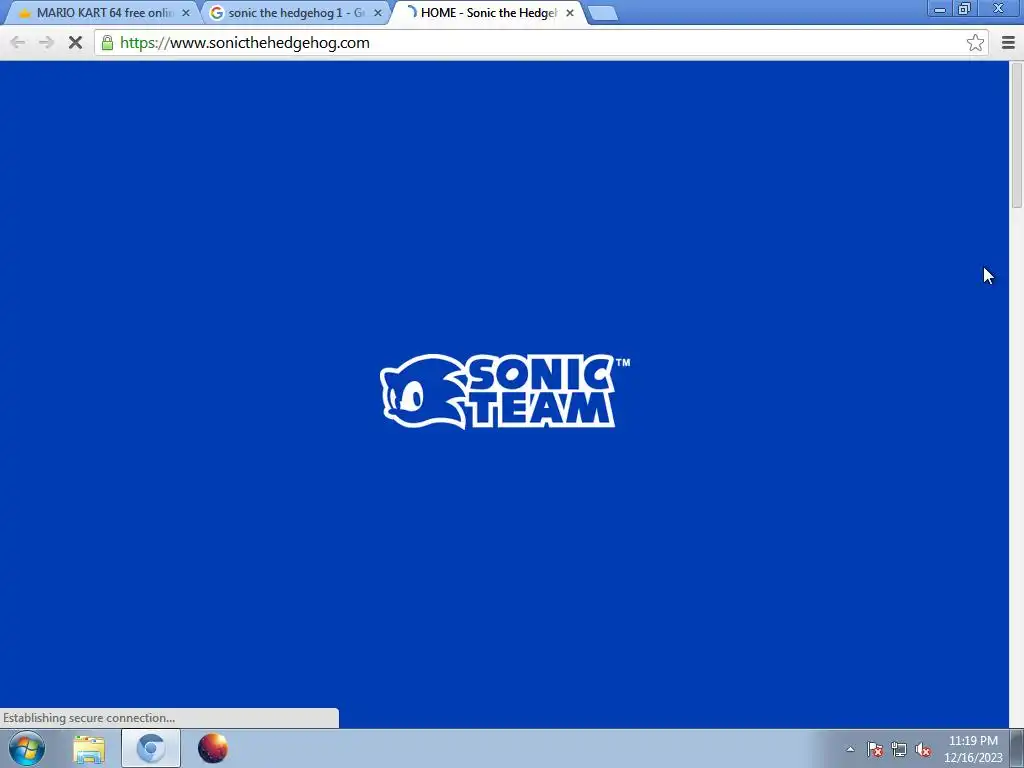This screenshot has height=768, width=1024.
Task: Bookmark this page with the star icon
Action: pos(975,43)
